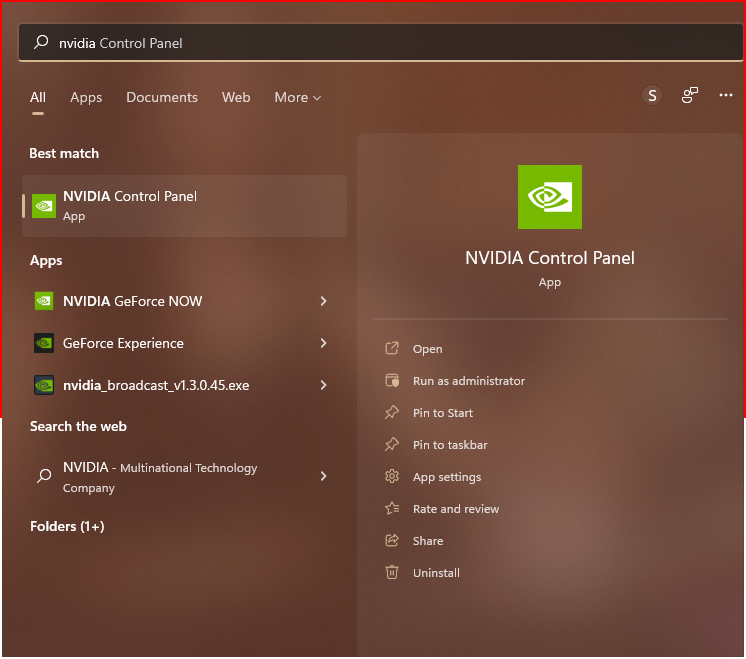Click the search box showing nvidia Control Panel
The width and height of the screenshot is (746, 659).
click(x=380, y=43)
